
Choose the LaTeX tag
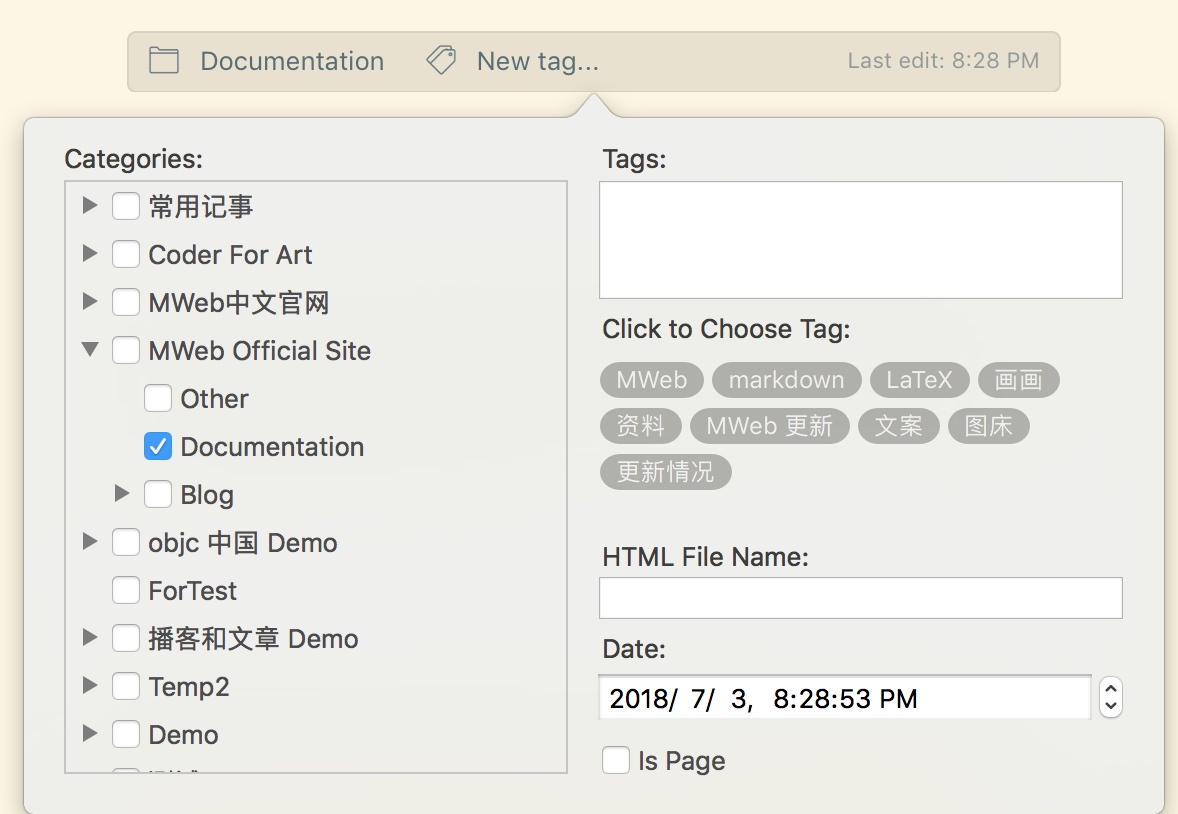click(x=919, y=380)
